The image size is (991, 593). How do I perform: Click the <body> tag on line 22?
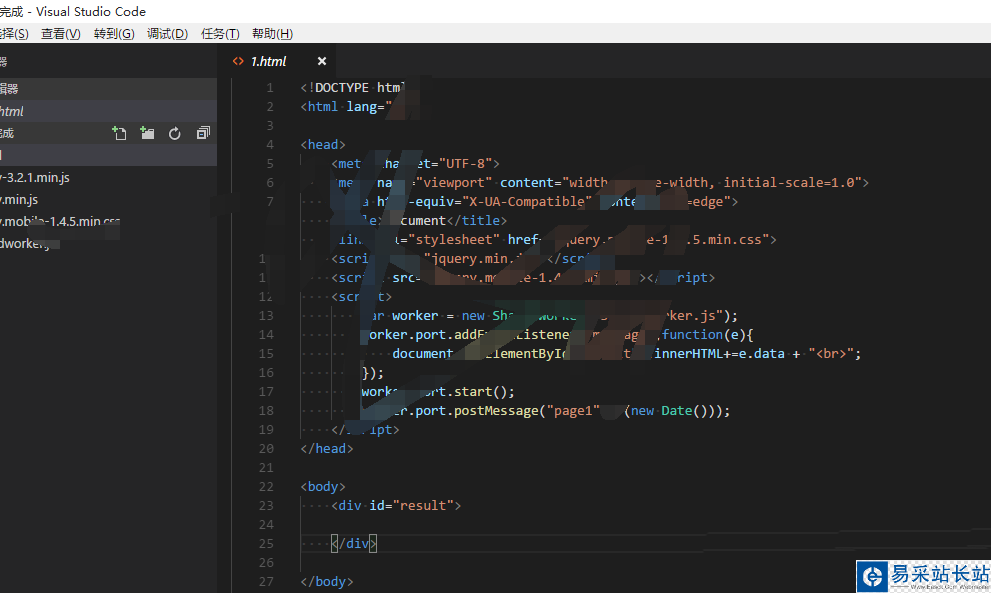pos(323,487)
